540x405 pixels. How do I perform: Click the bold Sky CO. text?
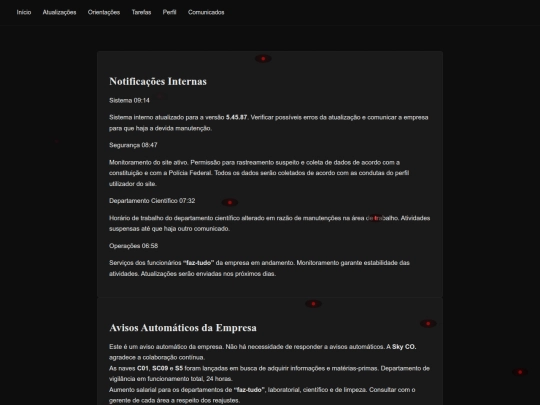404,347
